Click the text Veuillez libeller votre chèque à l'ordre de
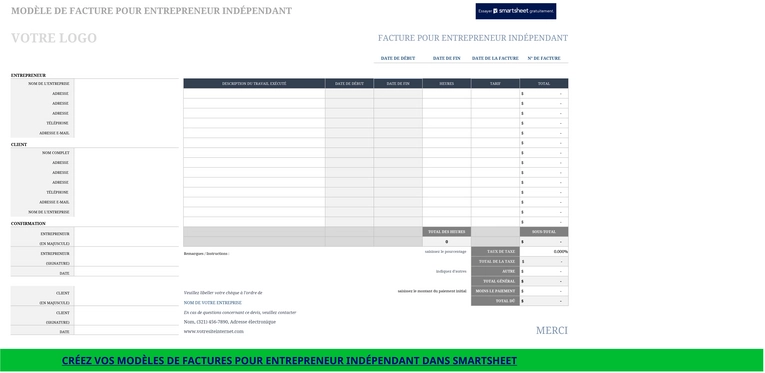The image size is (765, 373). [x=223, y=293]
